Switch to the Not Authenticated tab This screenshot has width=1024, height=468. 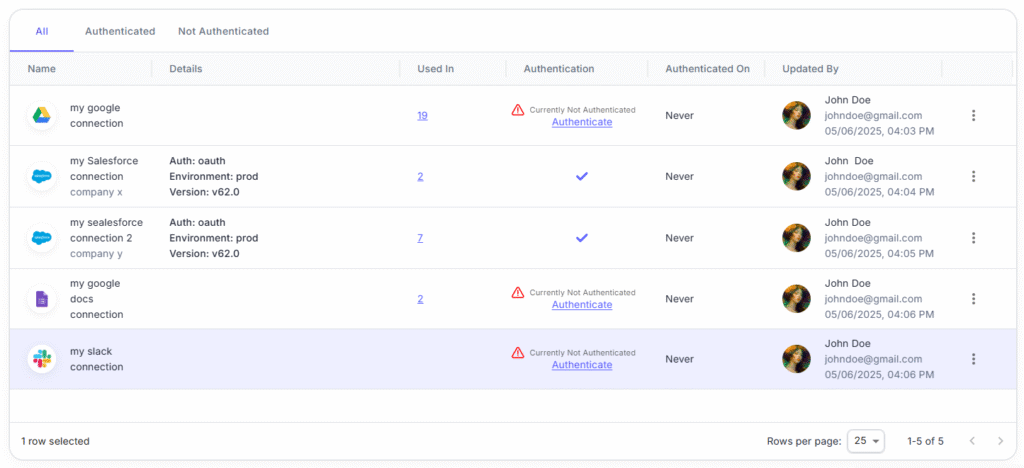223,31
